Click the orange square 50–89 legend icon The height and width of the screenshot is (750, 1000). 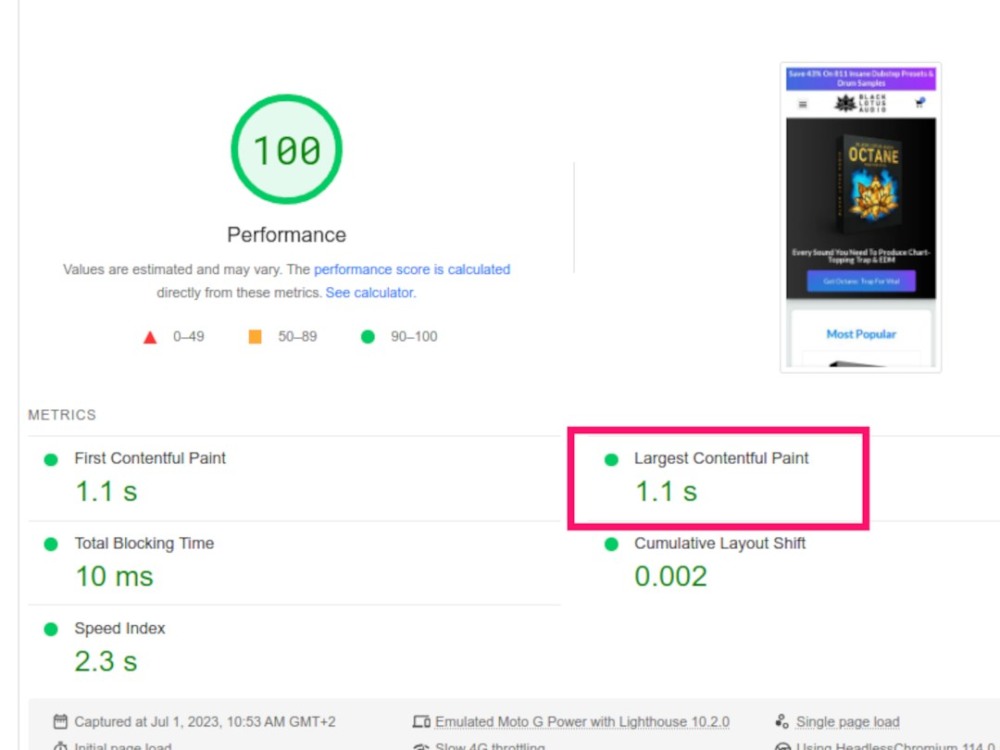pyautogui.click(x=253, y=337)
